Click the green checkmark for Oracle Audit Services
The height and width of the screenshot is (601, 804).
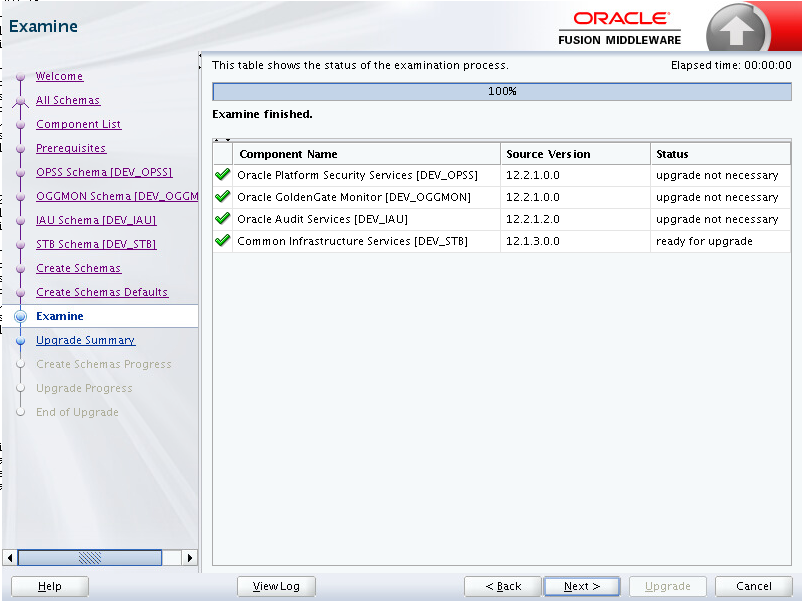pos(223,219)
